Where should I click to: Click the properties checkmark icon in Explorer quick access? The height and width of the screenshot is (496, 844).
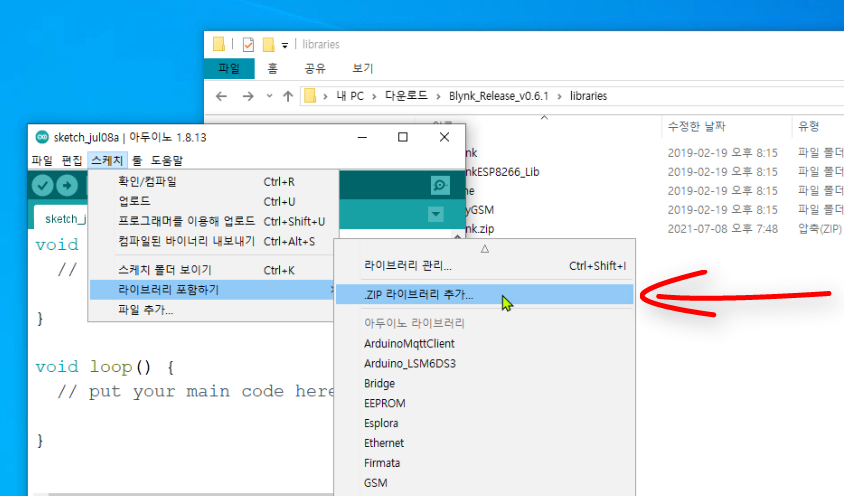(x=248, y=44)
